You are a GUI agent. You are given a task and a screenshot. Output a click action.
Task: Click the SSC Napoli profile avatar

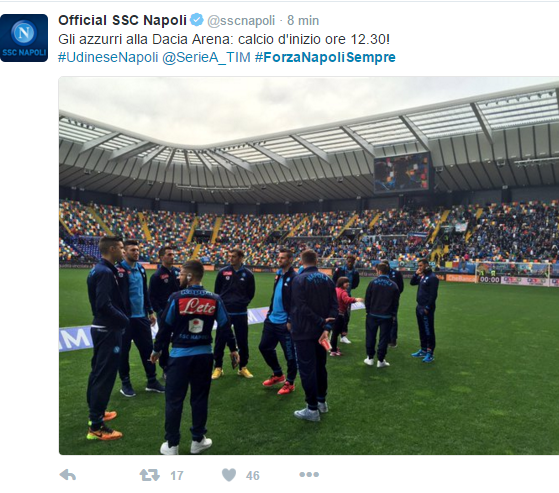[24, 38]
